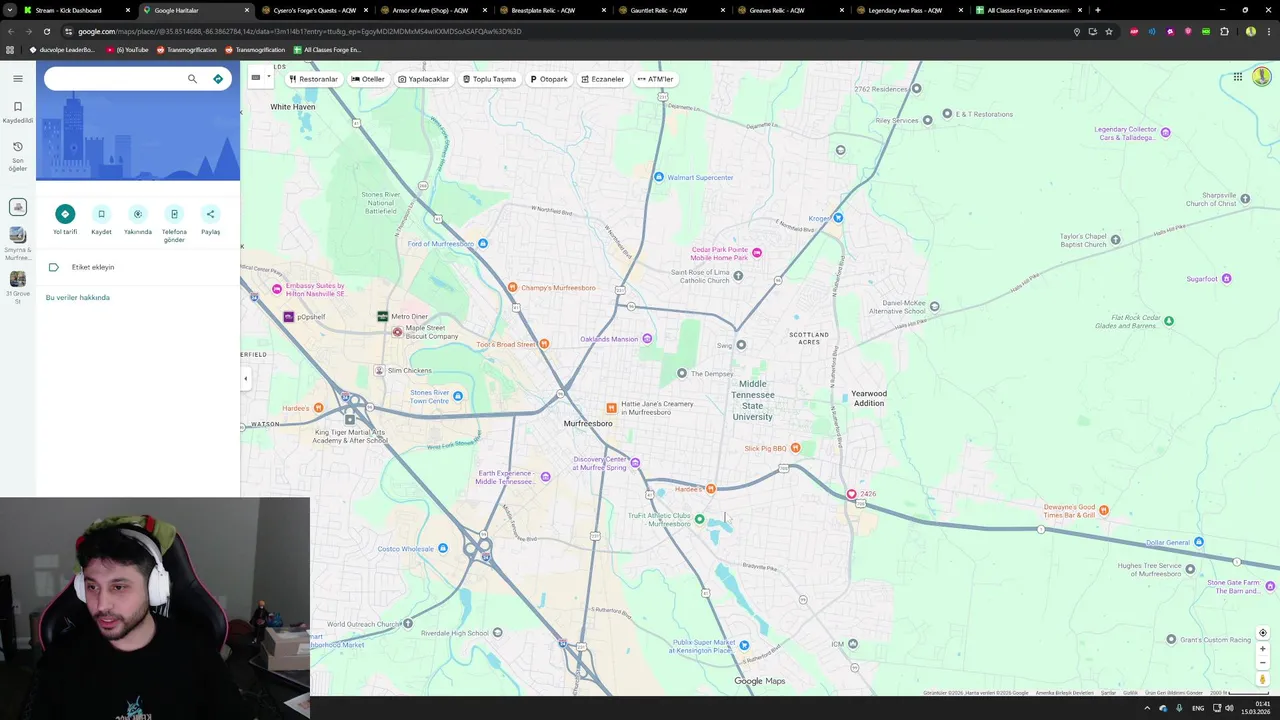The height and width of the screenshot is (720, 1280).
Task: Click the Kroger map pin
Action: 838,218
